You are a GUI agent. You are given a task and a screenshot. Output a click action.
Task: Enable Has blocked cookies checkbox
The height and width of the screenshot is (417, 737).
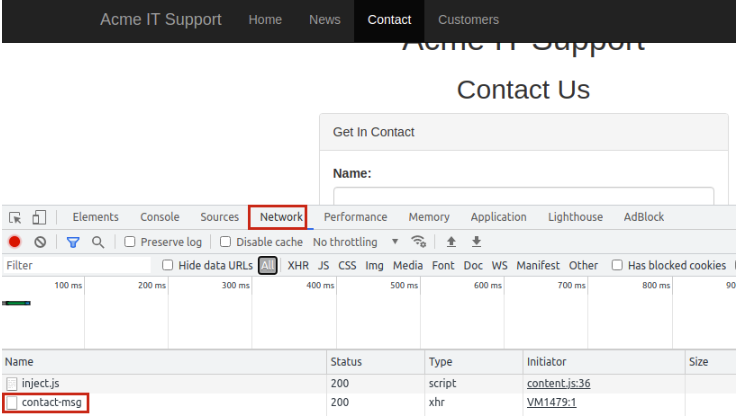(618, 265)
